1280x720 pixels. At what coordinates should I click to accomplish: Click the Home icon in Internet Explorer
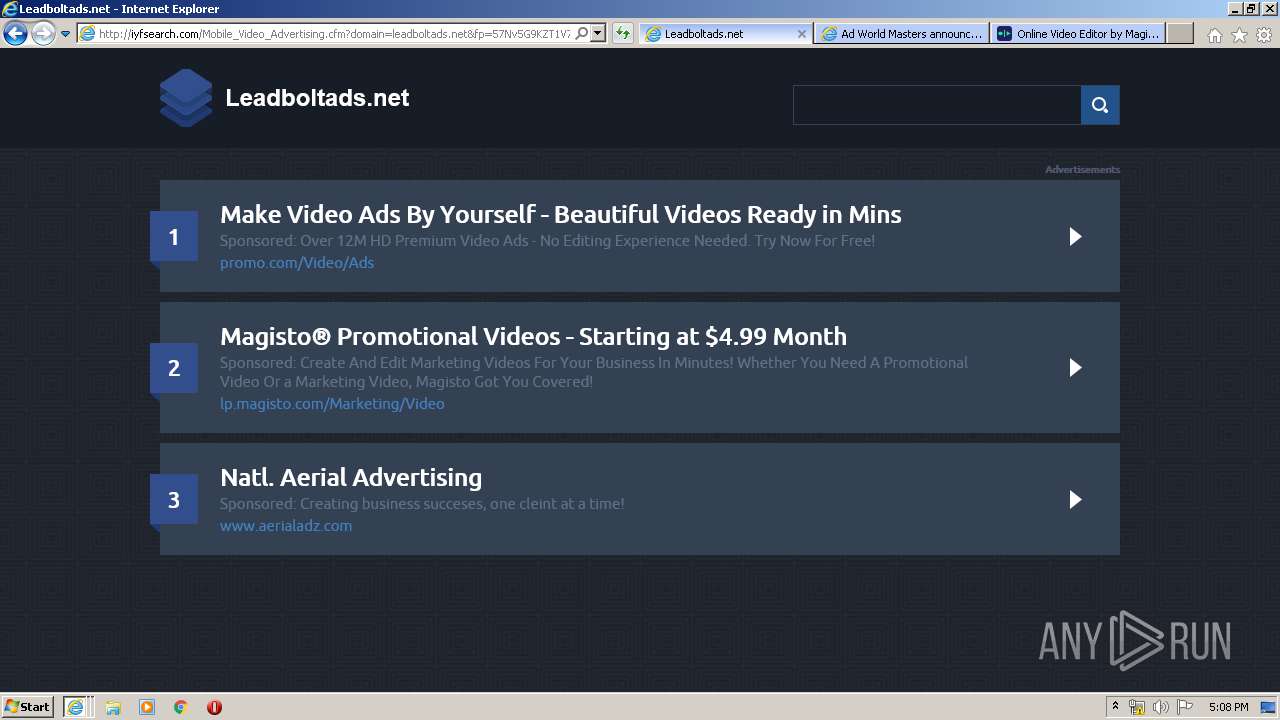click(x=1214, y=35)
